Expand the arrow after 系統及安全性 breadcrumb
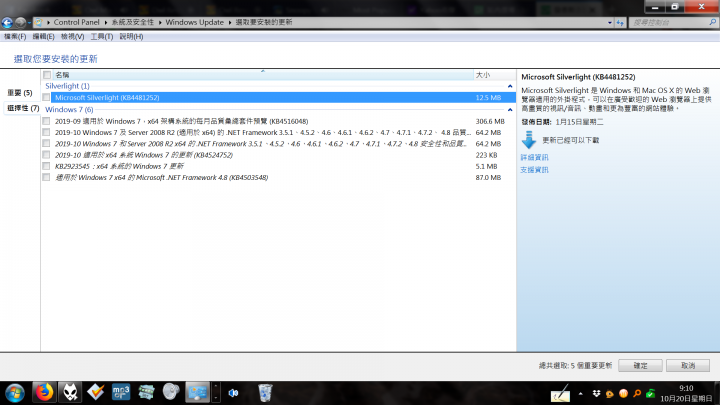The height and width of the screenshot is (405, 720). pyautogui.click(x=160, y=22)
